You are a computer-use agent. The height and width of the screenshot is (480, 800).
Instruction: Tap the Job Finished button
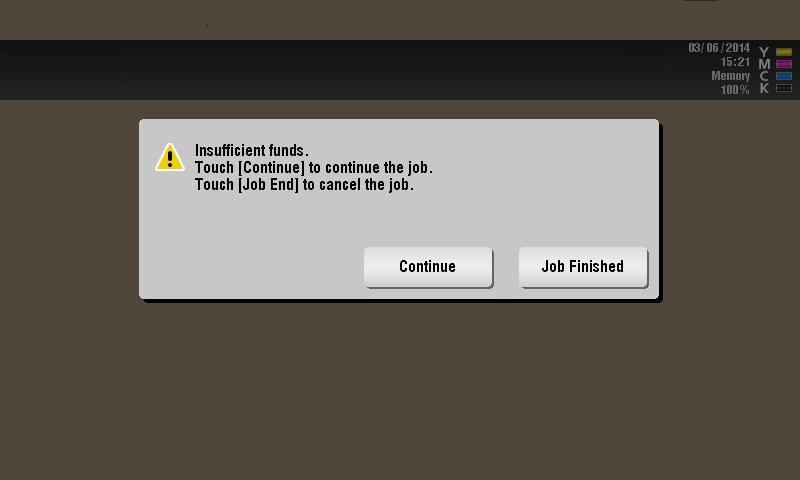(583, 267)
